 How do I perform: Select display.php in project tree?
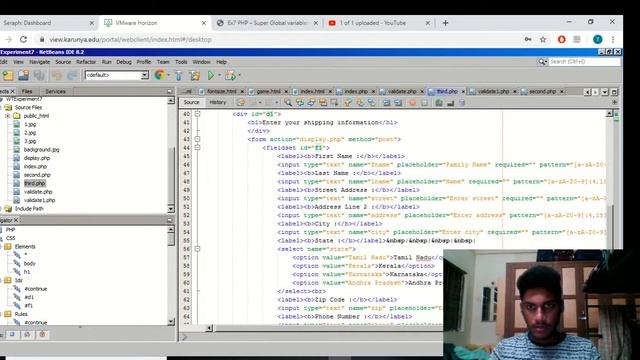pyautogui.click(x=37, y=158)
